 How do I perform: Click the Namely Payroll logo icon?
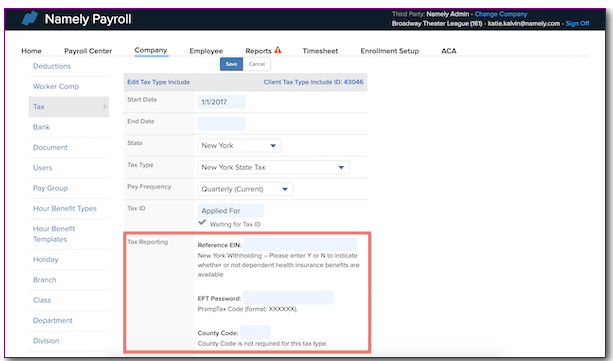[30, 18]
